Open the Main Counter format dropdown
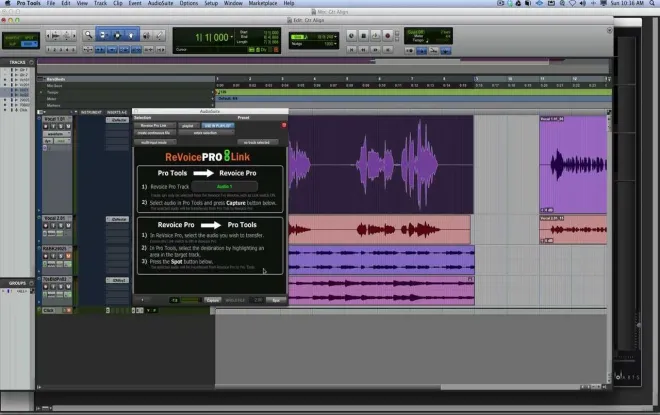This screenshot has height=415, width=660. tap(232, 37)
